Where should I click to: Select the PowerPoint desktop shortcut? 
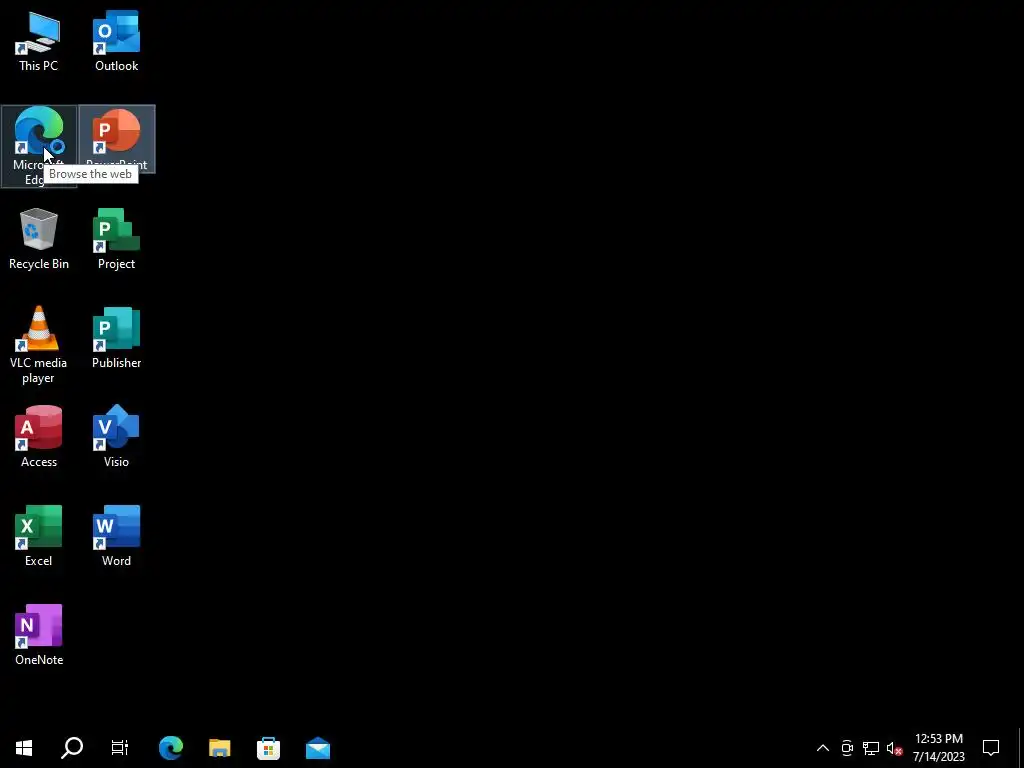coord(116,139)
